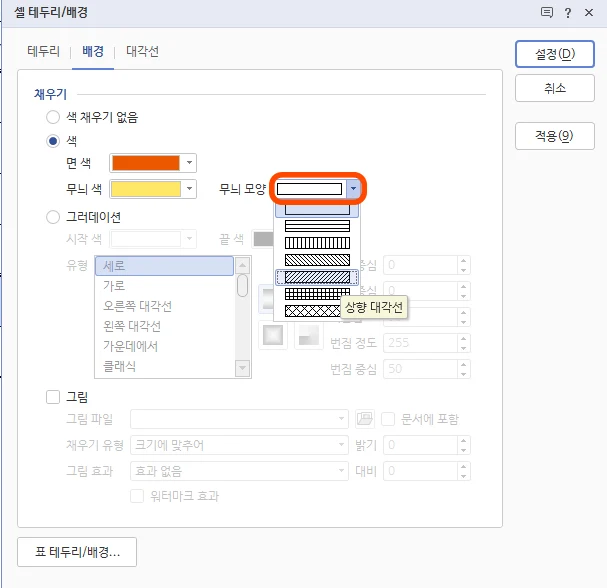
Task: Select the vertical lines pattern option
Action: 317,243
